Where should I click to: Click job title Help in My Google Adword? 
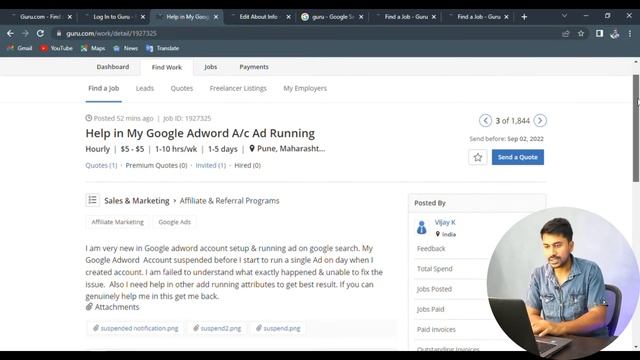pyautogui.click(x=200, y=133)
